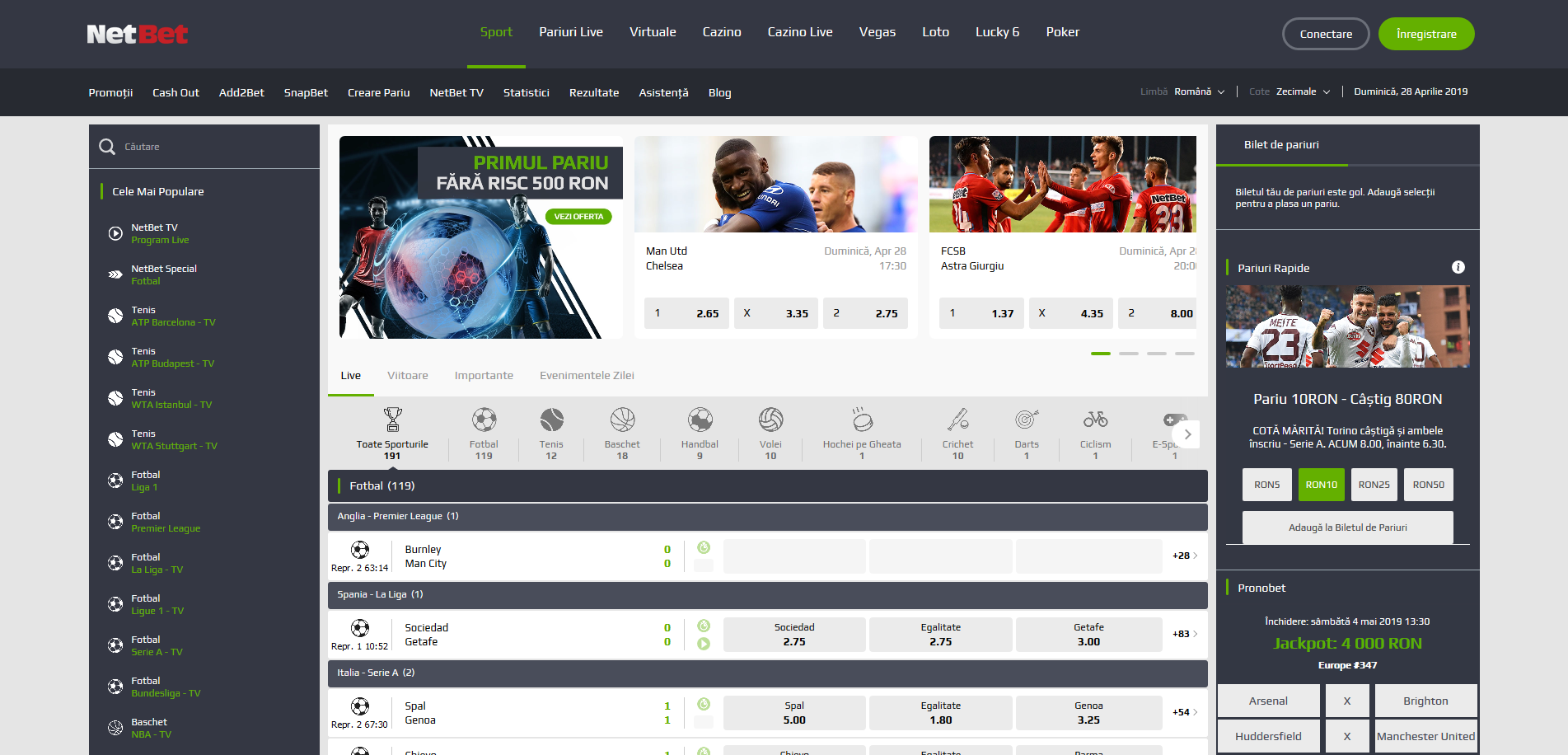Bet on Sociedad at 2.75
The width and height of the screenshot is (1568, 755).
click(x=794, y=635)
